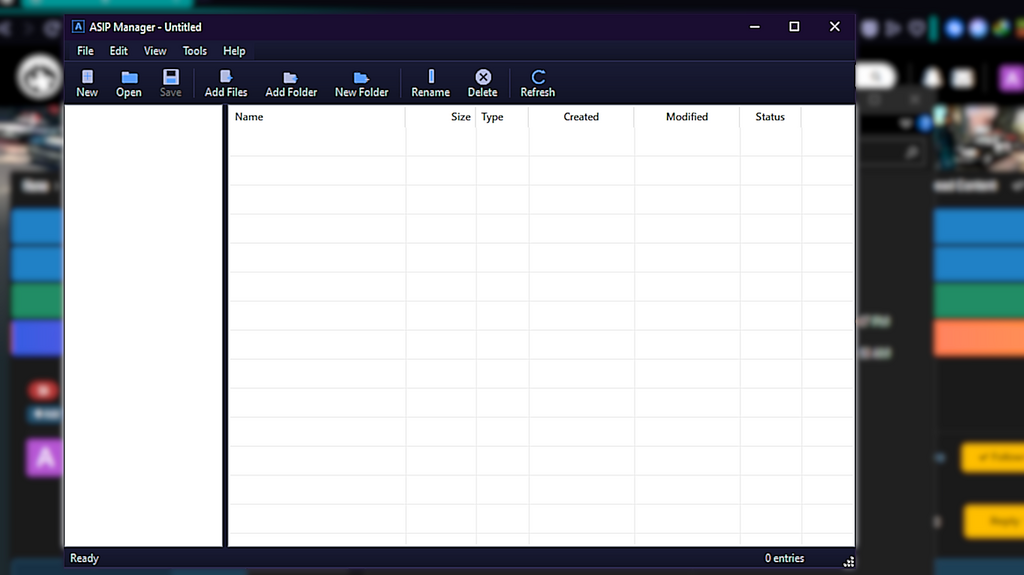Sort by the Modified column header
This screenshot has height=575, width=1024.
687,117
